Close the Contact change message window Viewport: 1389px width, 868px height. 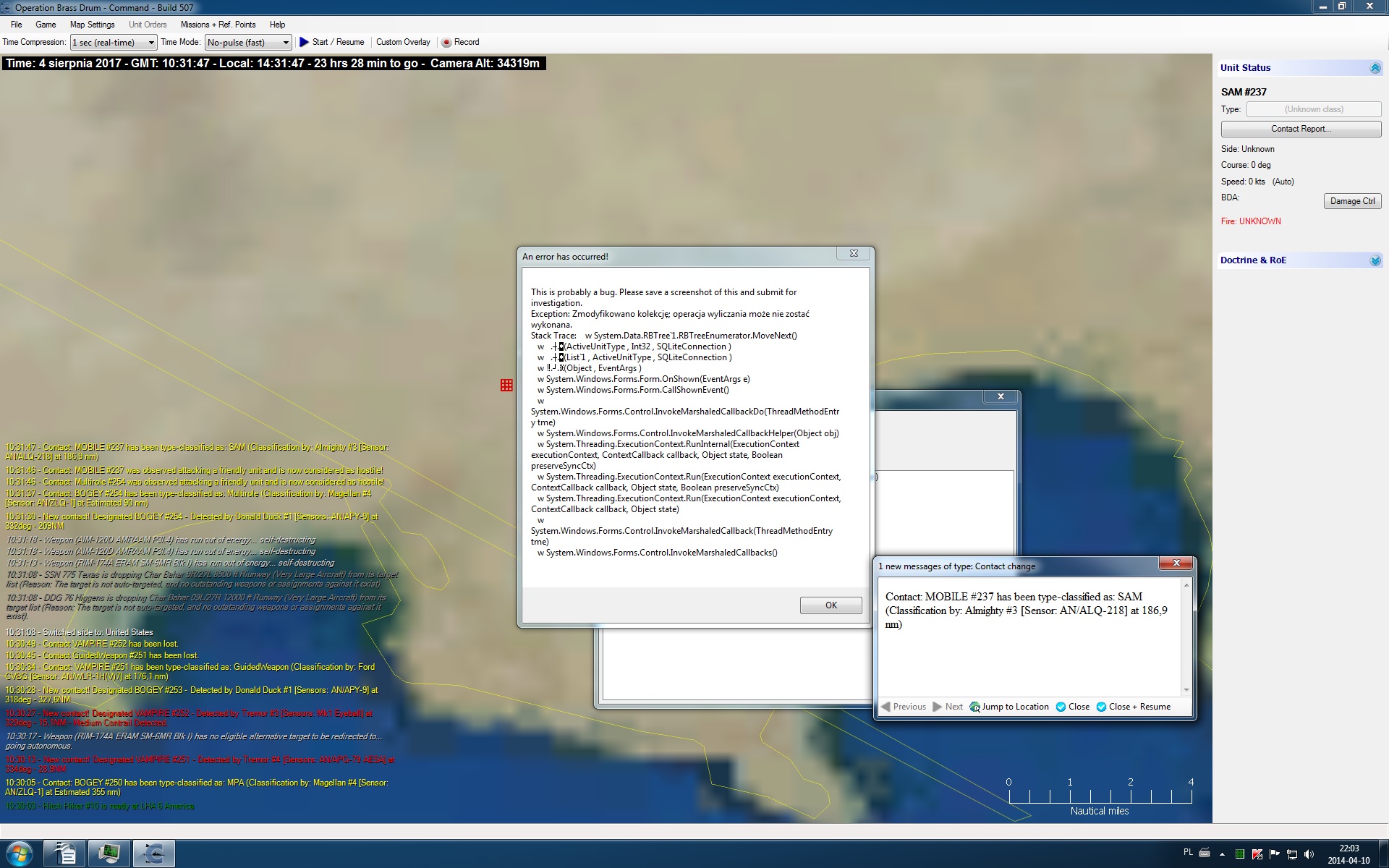coord(1176,563)
